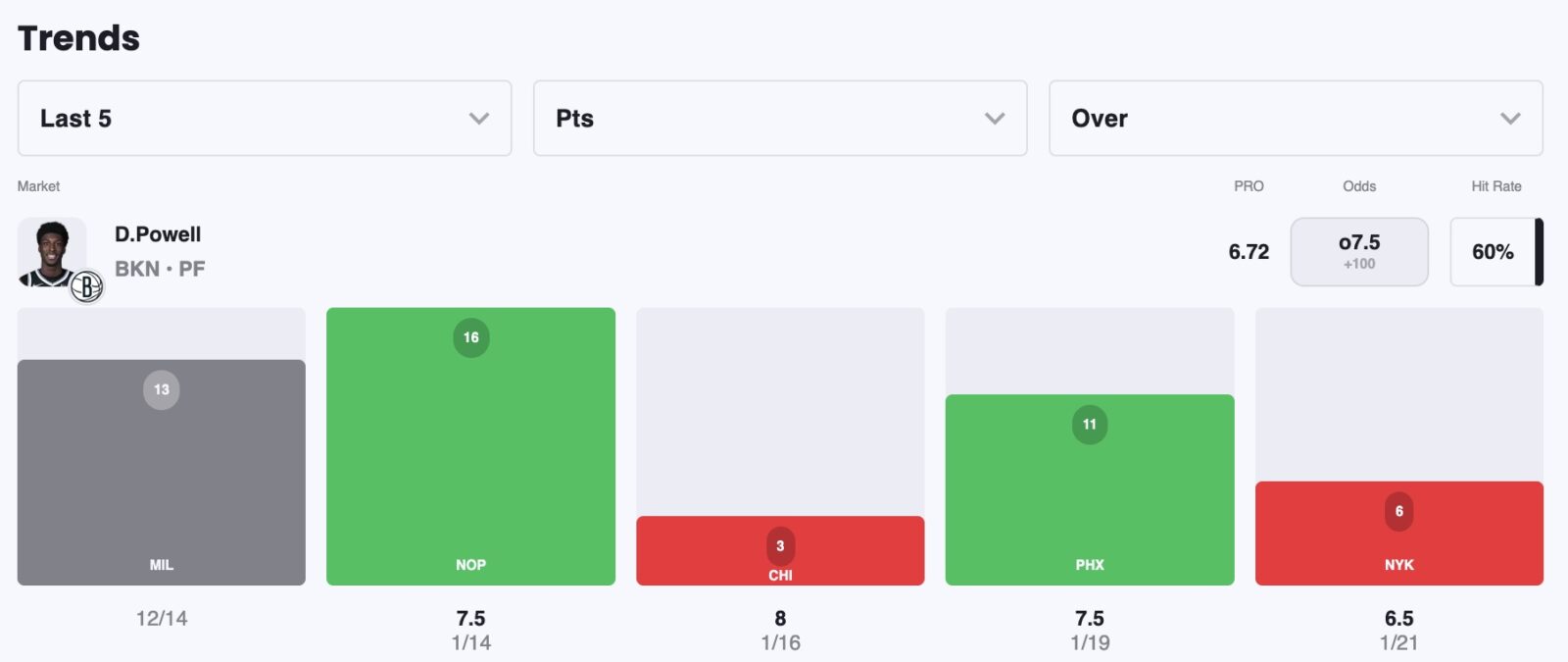
Task: Click the Brooklyn Nets team logo badge
Action: (x=87, y=286)
